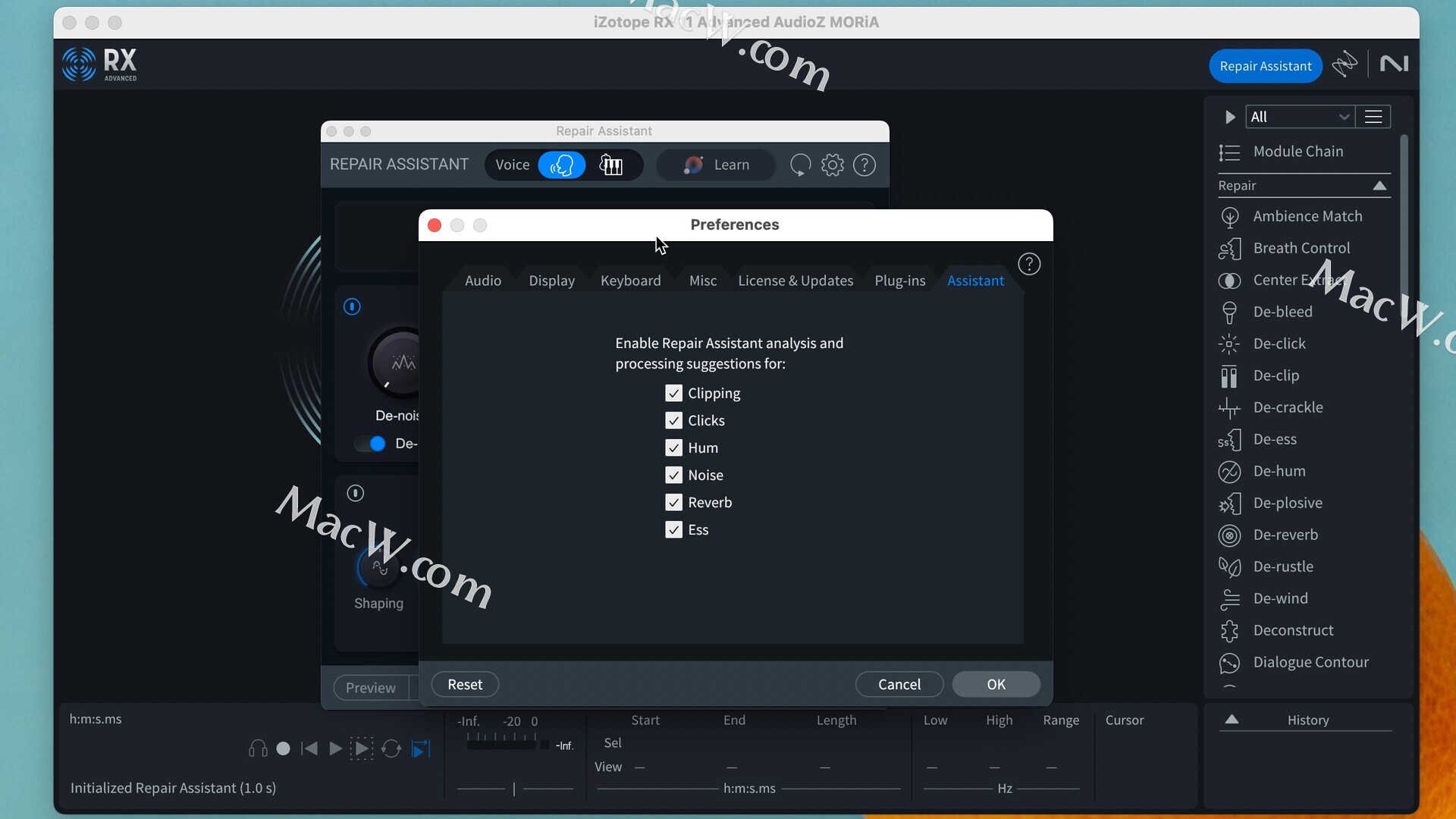
Task: Click the h:m:s.ms time display
Action: pyautogui.click(x=96, y=719)
